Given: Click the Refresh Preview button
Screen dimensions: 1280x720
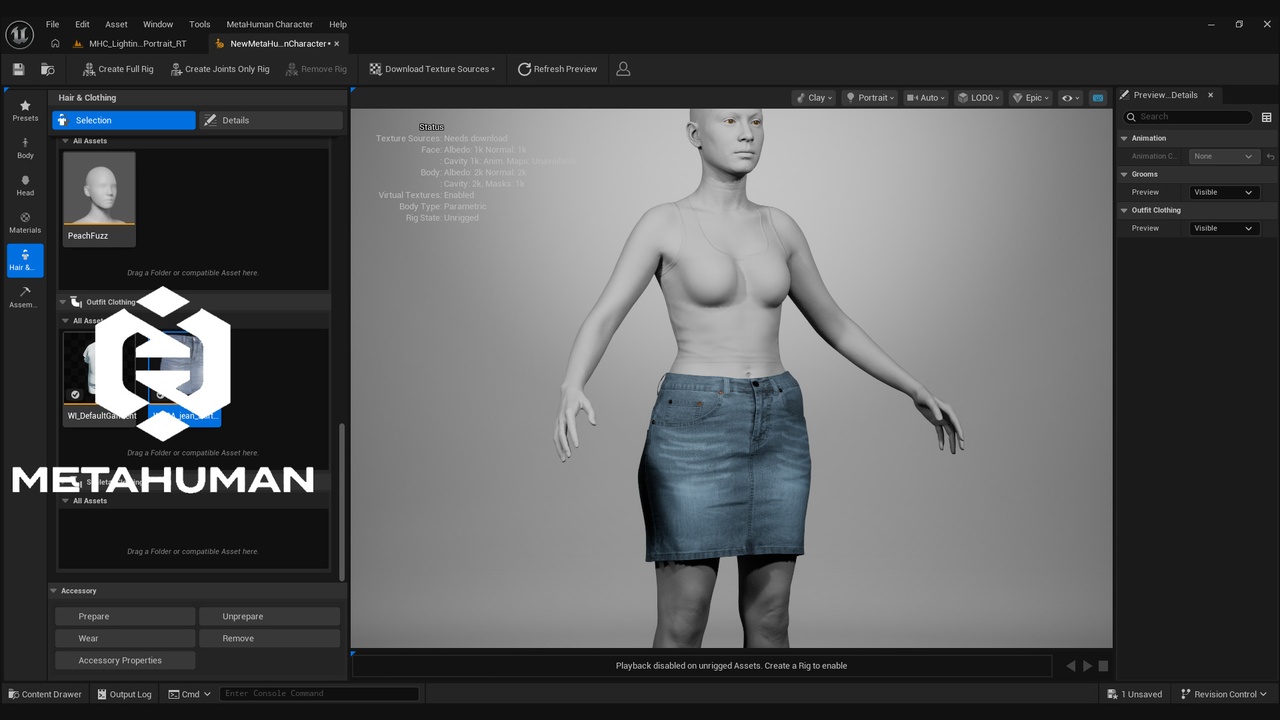Looking at the screenshot, I should coord(557,69).
